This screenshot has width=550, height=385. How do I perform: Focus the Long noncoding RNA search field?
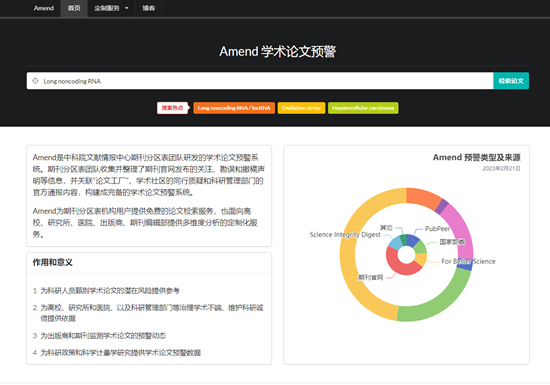(x=260, y=81)
